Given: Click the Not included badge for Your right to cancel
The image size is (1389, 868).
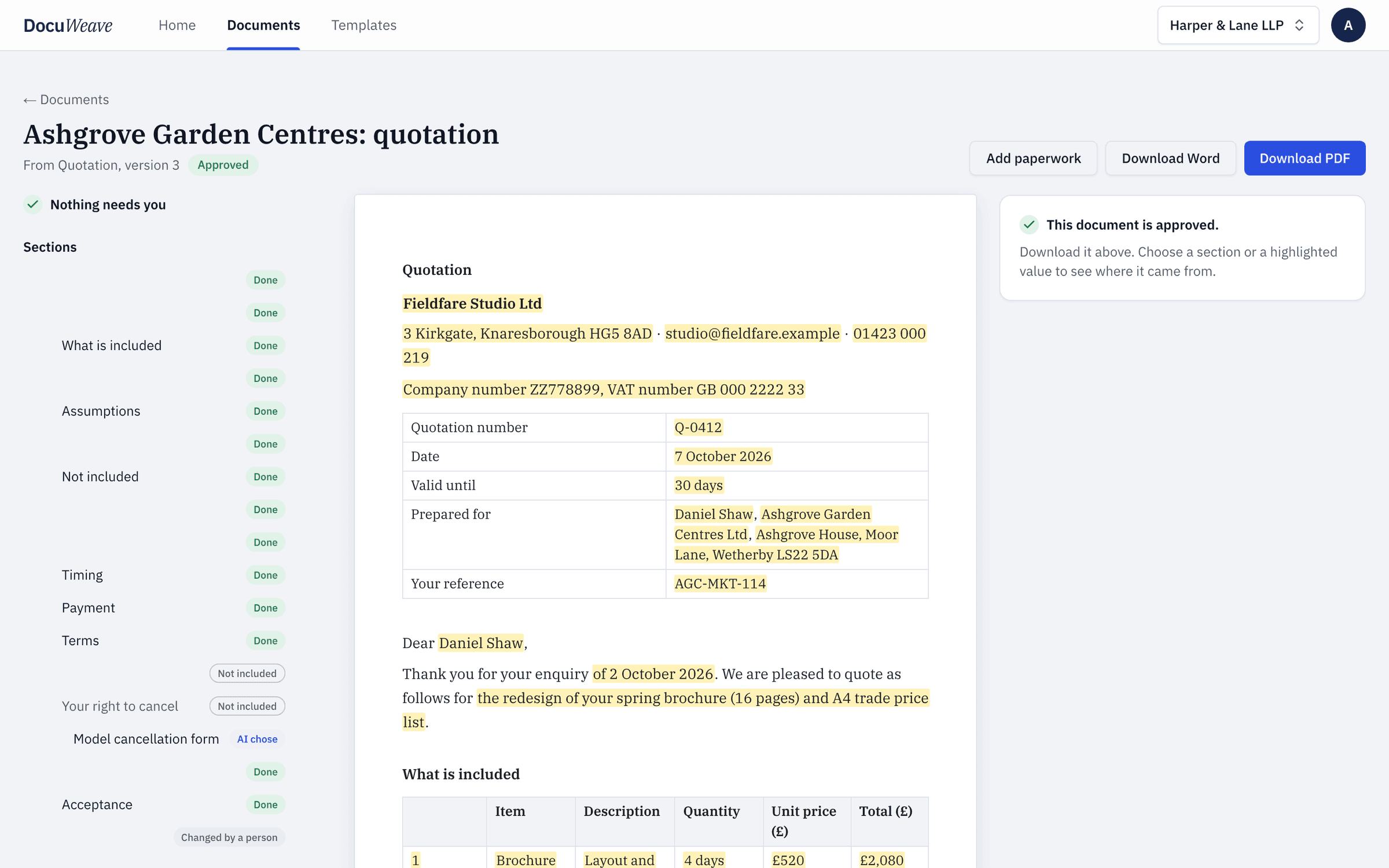Looking at the screenshot, I should point(247,706).
